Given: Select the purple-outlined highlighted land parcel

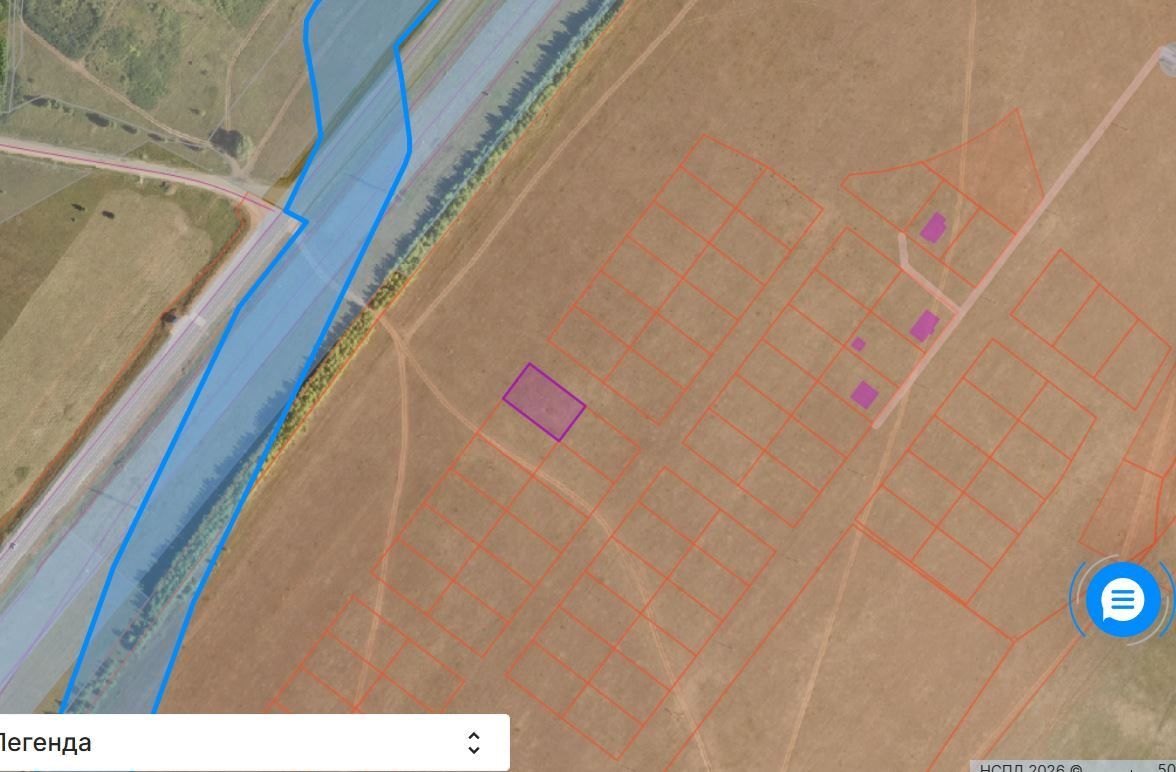Looking at the screenshot, I should coord(544,402).
